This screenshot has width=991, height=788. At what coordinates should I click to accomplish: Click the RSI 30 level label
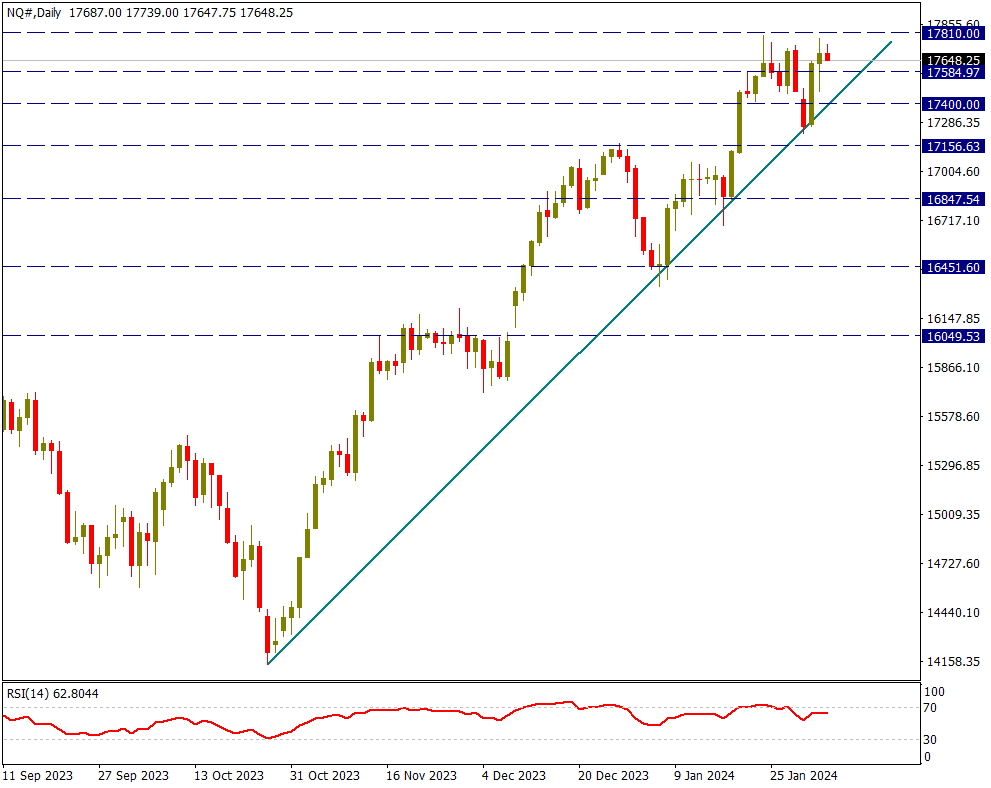click(x=930, y=740)
